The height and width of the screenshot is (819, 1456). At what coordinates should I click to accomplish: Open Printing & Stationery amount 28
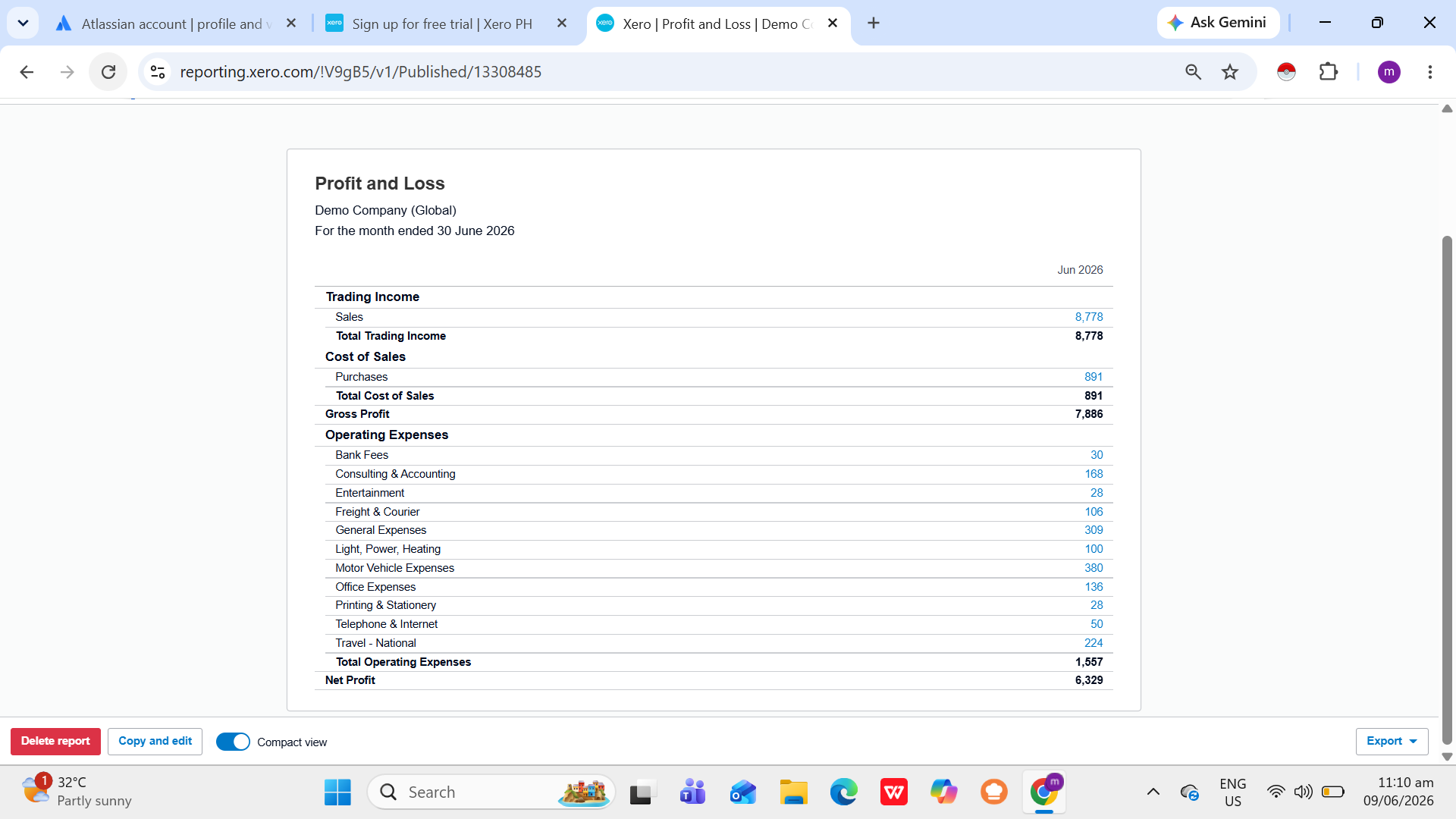(1097, 605)
